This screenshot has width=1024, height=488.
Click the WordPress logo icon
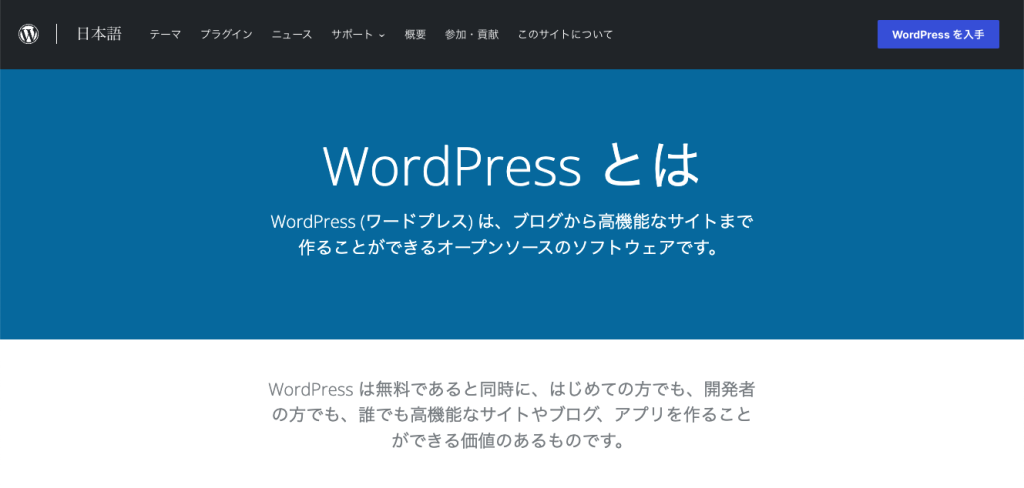pyautogui.click(x=29, y=34)
